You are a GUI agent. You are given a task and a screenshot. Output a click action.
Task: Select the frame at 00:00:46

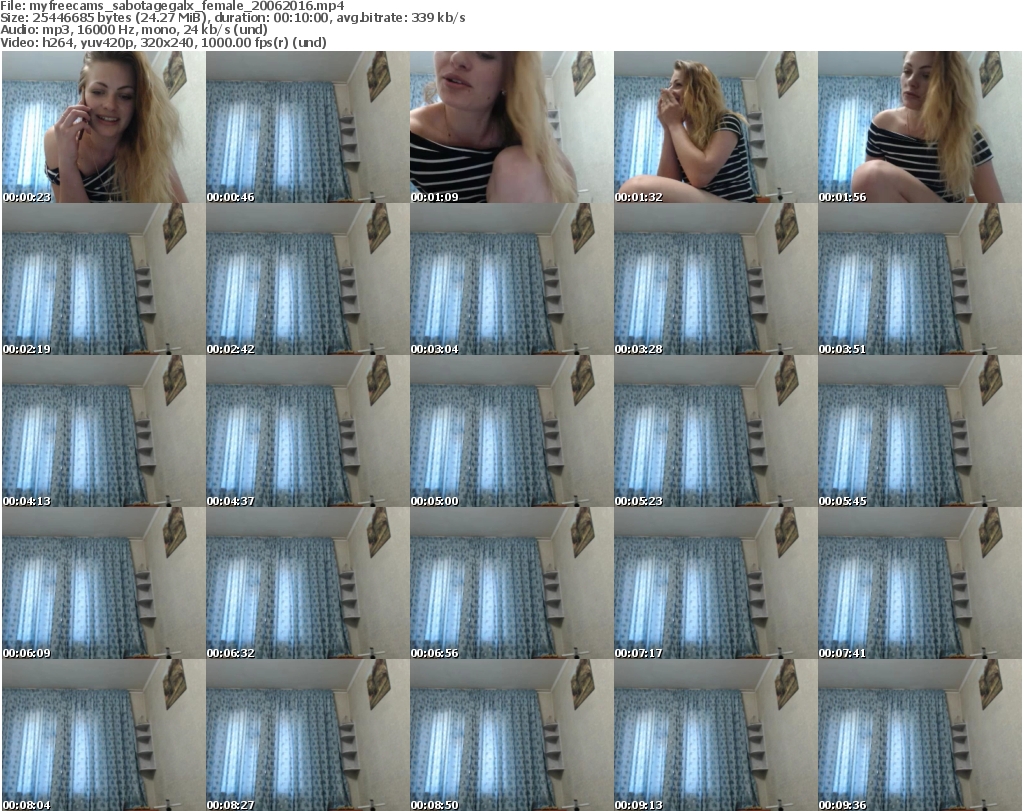(308, 127)
